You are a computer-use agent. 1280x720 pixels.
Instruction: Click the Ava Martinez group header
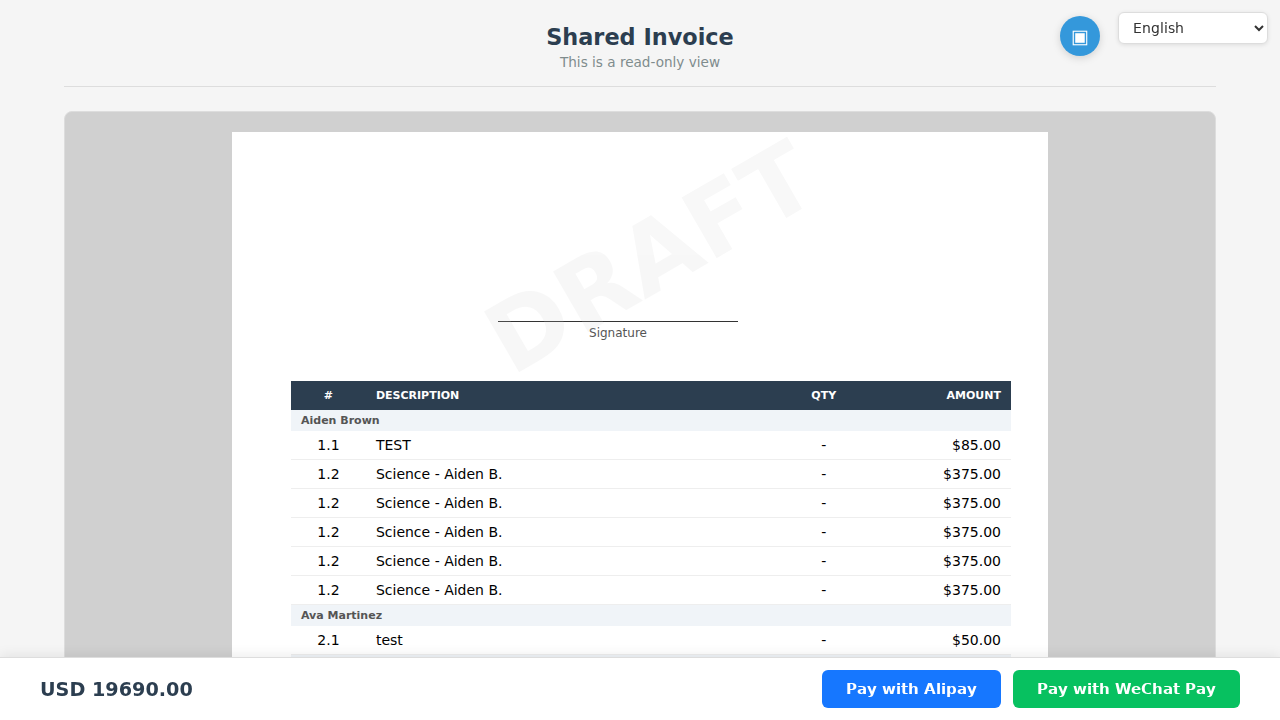(651, 615)
